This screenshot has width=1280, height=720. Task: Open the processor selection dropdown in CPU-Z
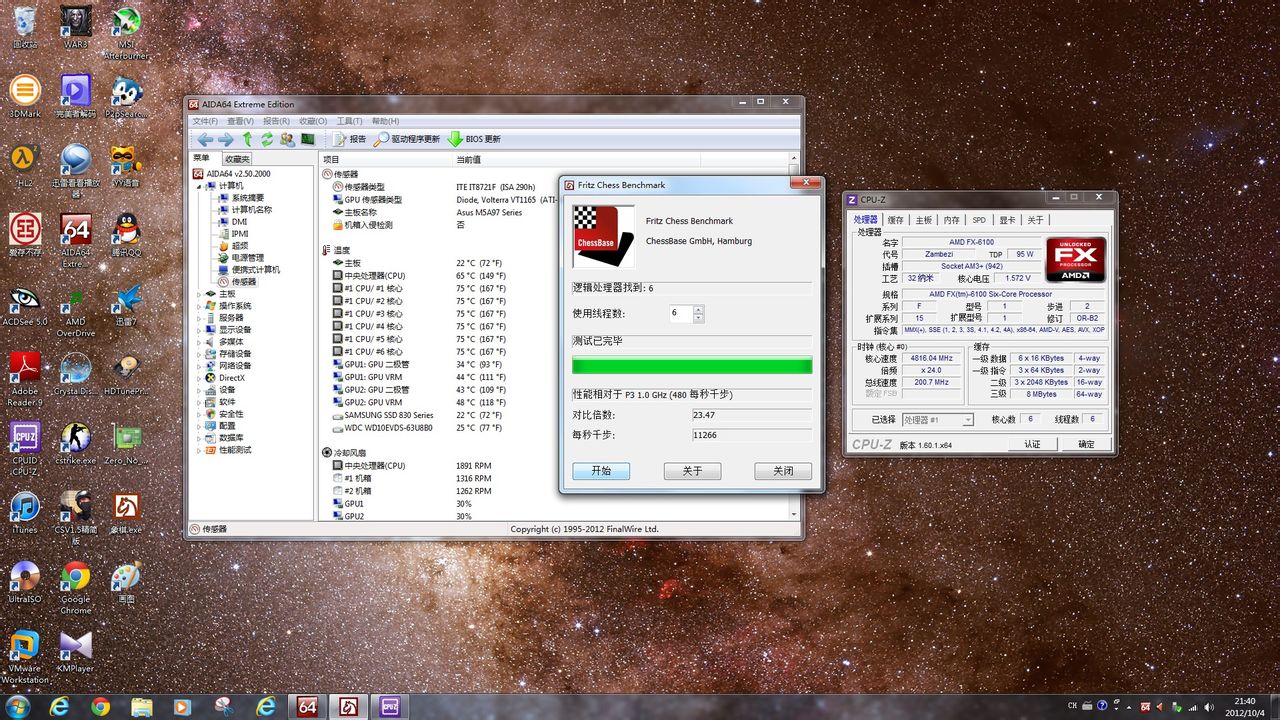[x=937, y=420]
